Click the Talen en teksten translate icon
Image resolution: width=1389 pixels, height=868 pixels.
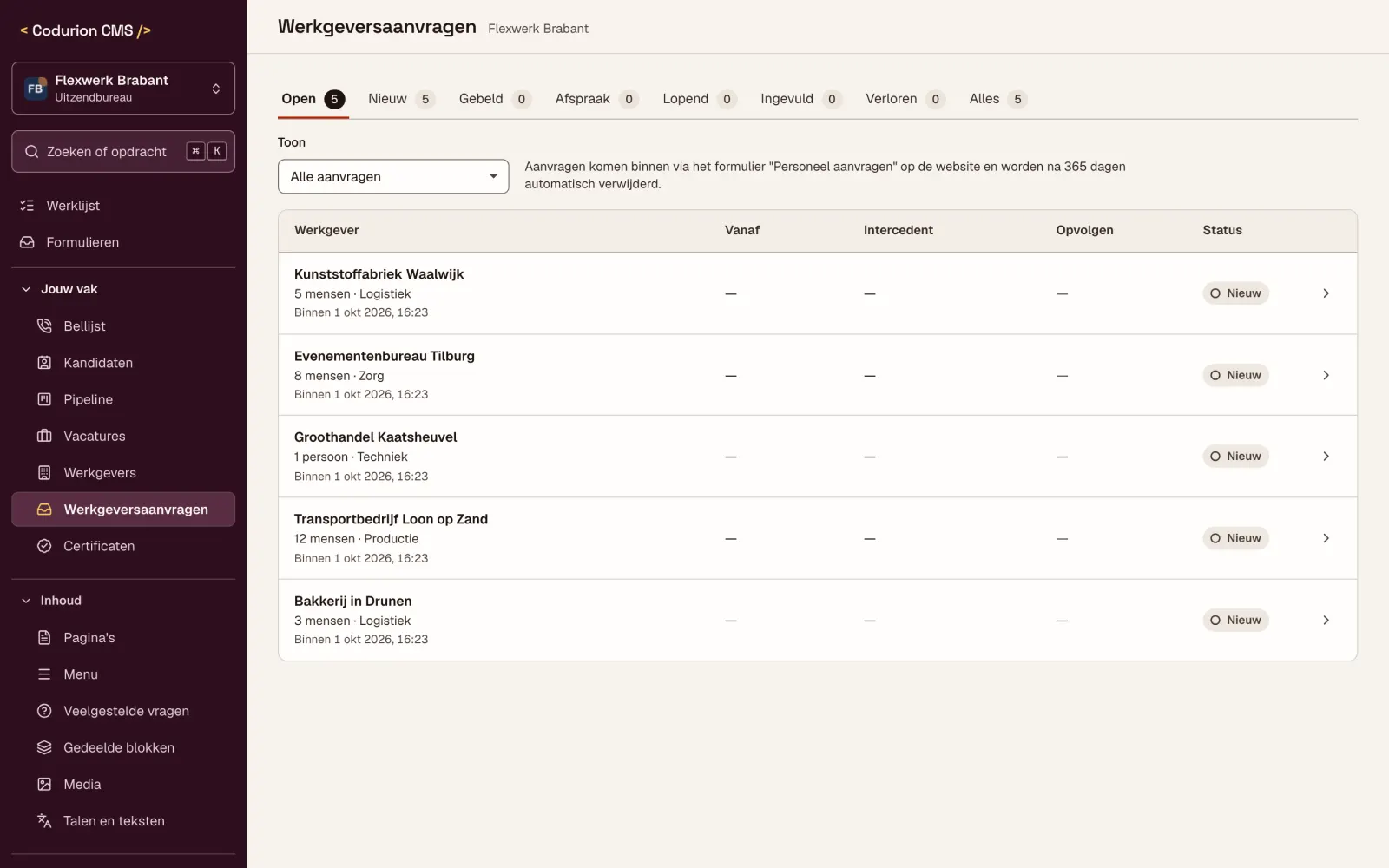[44, 821]
